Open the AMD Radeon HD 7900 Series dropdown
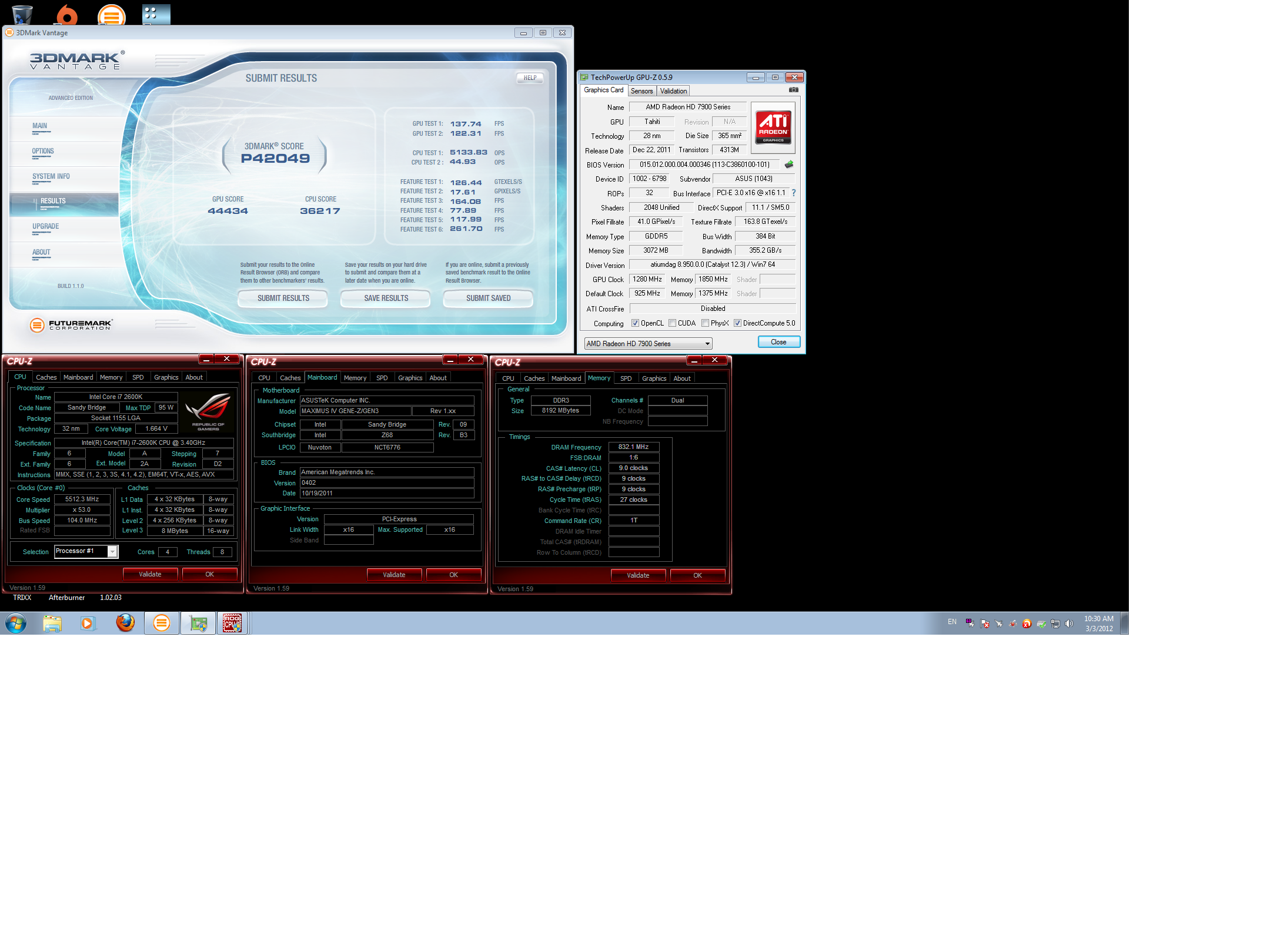 click(x=648, y=344)
